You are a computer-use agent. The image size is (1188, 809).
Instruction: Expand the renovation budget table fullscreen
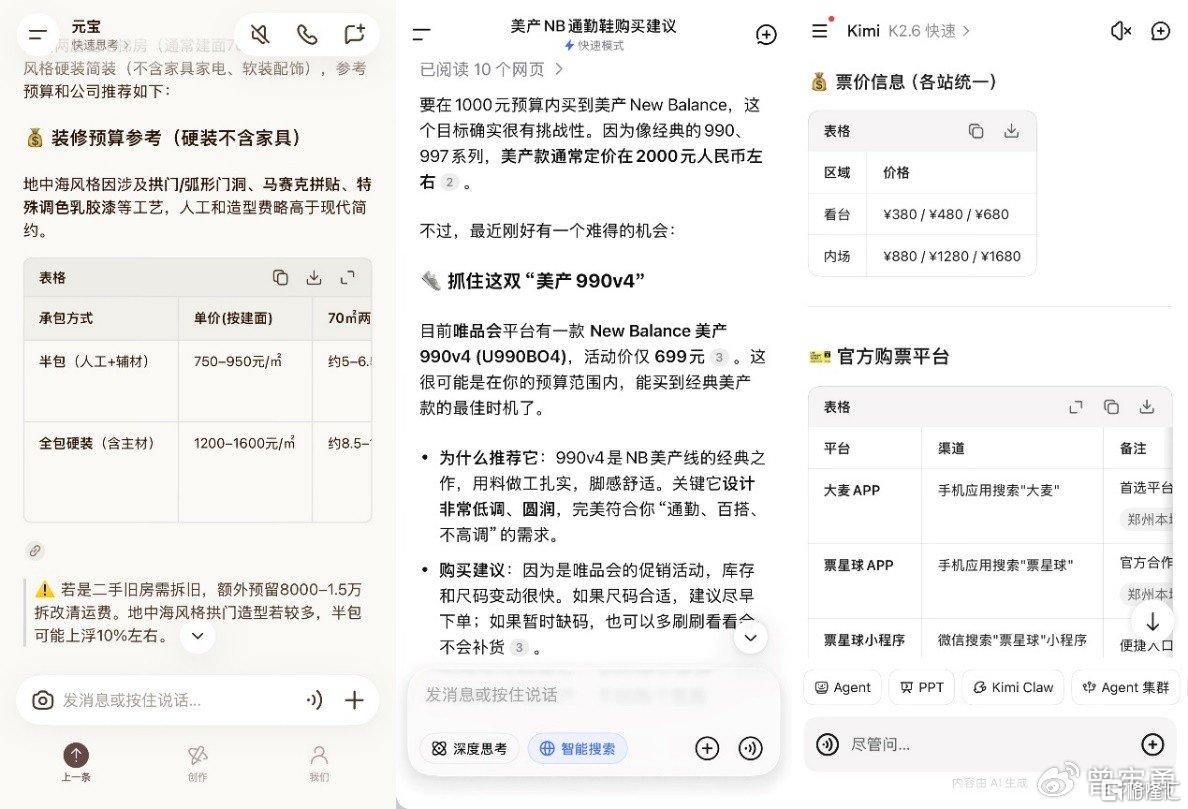click(x=348, y=278)
